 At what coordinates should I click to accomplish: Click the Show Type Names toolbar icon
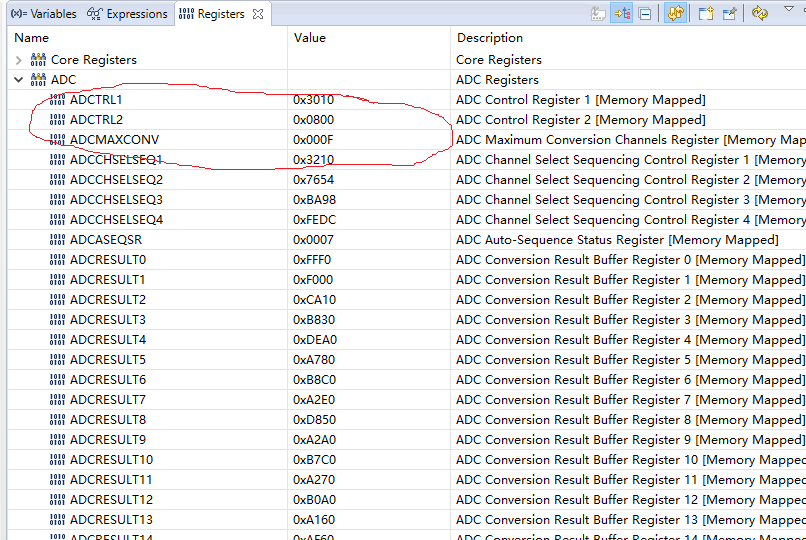598,13
